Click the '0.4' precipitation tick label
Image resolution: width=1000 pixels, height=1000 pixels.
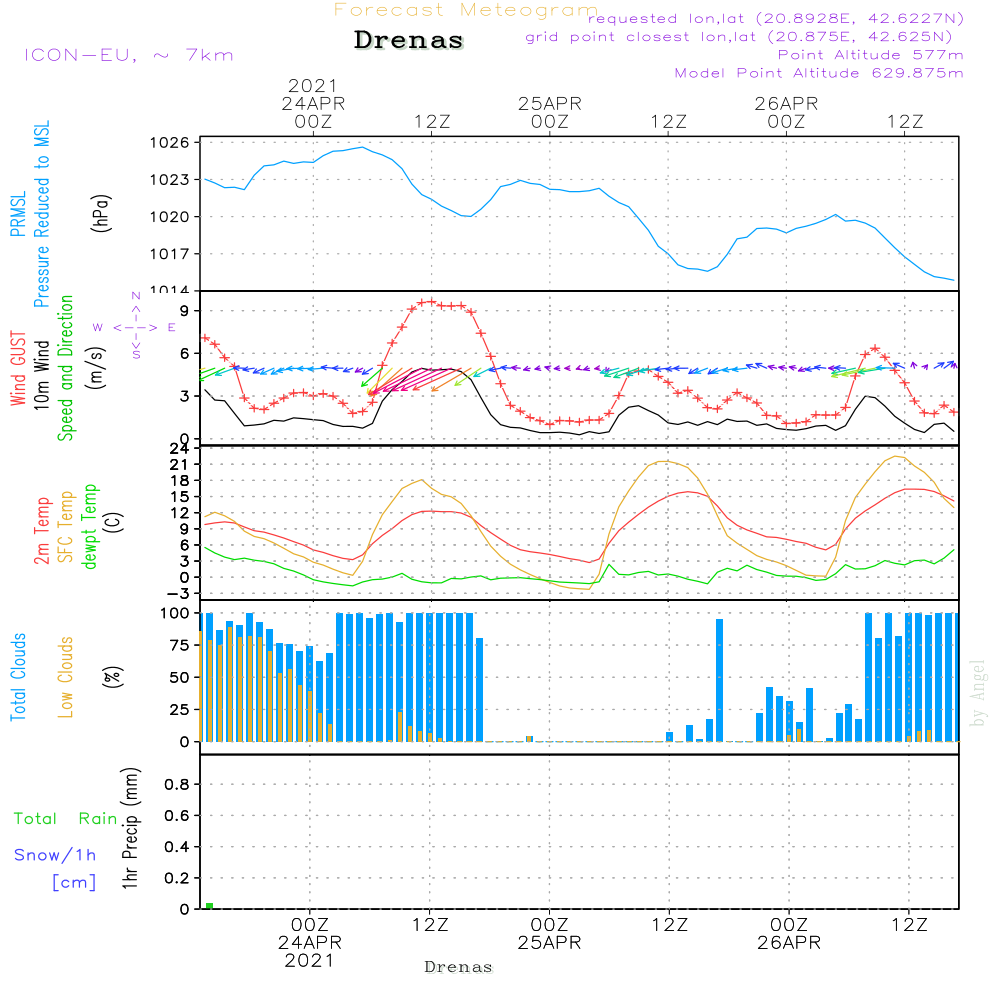(177, 847)
